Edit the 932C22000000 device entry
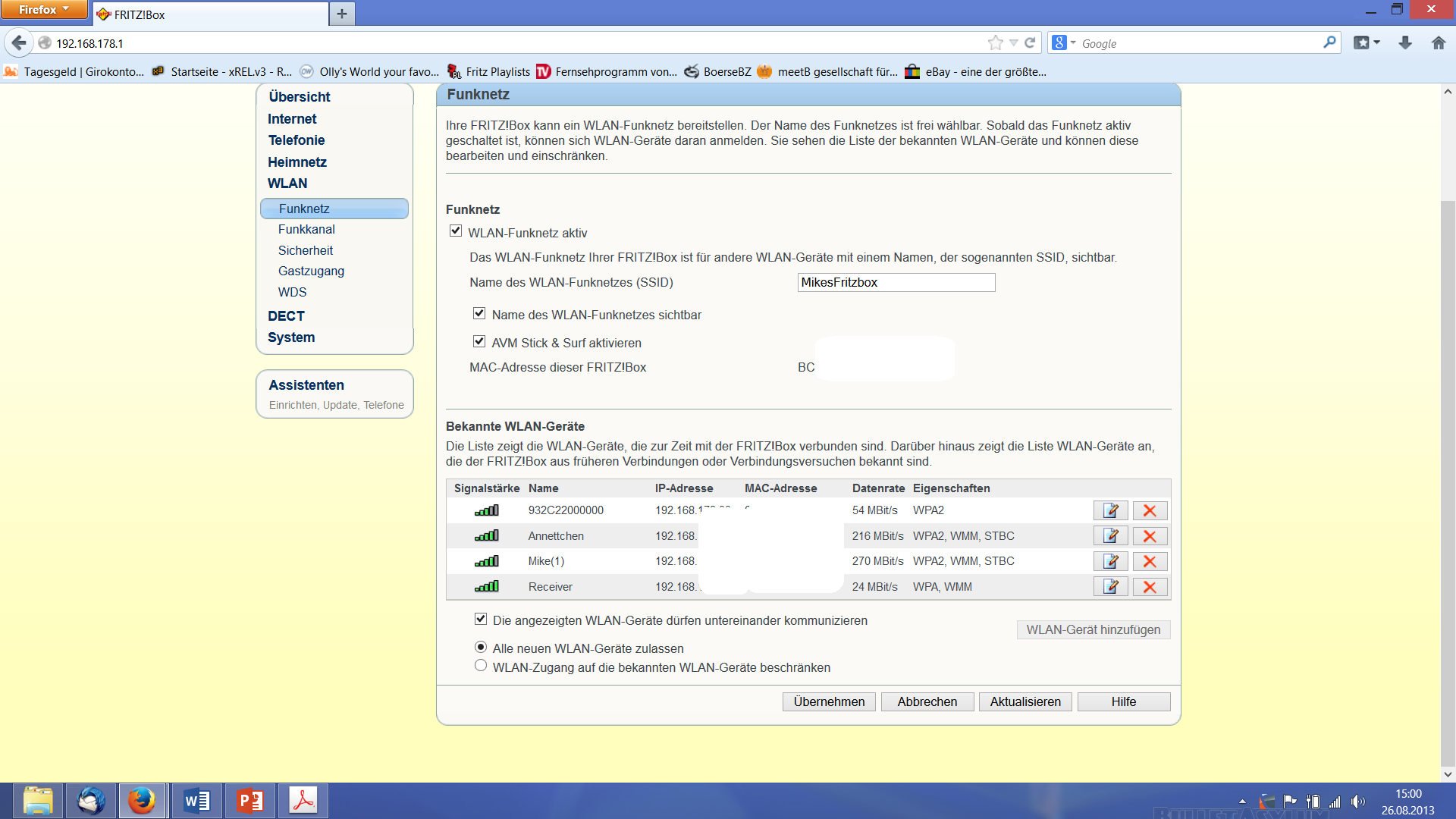This screenshot has width=1456, height=819. (x=1110, y=511)
